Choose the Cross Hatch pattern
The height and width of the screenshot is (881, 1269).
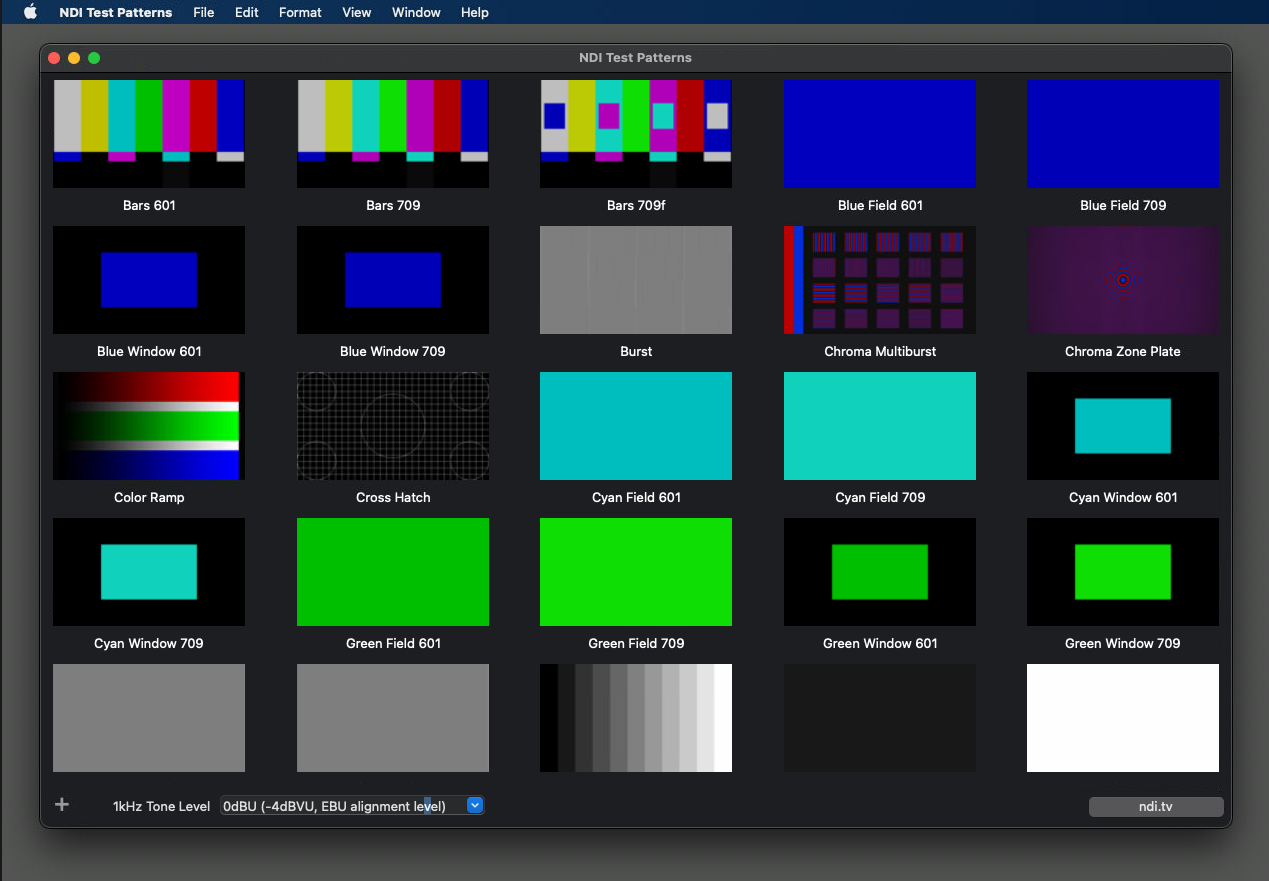tap(393, 426)
